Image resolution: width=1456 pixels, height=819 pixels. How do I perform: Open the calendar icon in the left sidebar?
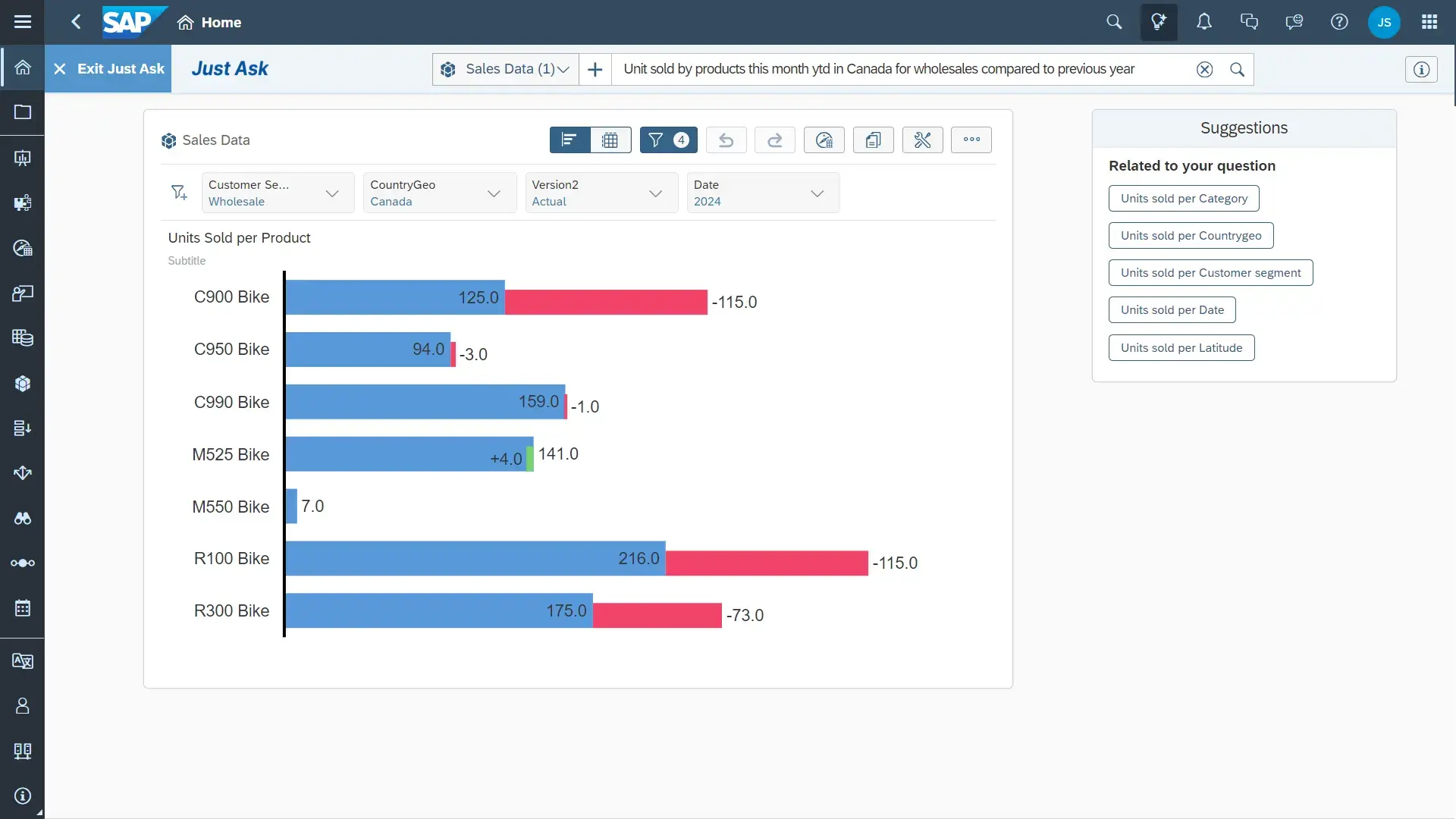click(x=22, y=608)
